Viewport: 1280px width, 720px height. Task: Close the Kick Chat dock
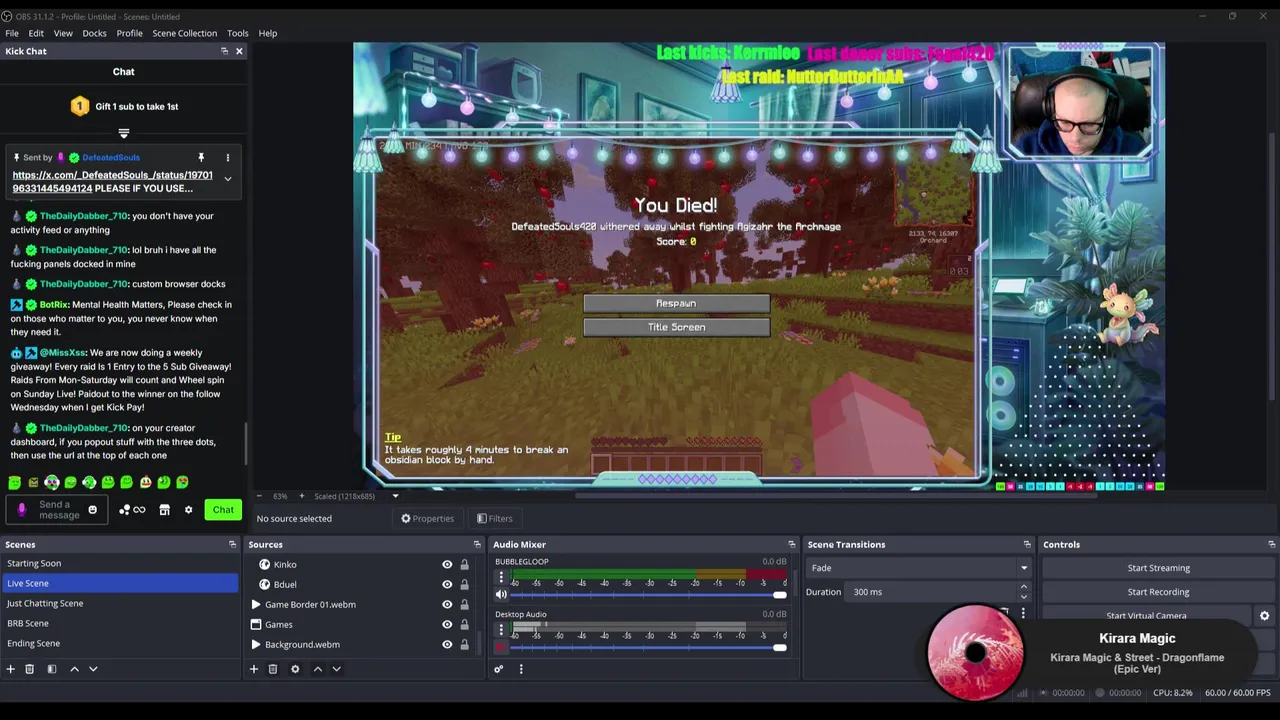tap(239, 51)
